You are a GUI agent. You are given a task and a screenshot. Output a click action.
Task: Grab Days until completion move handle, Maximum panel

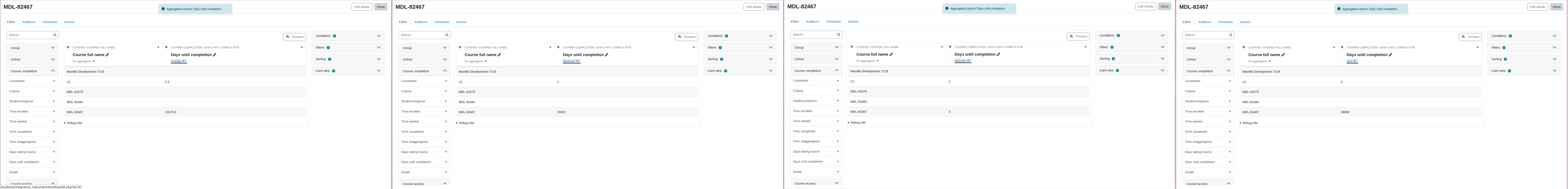[558, 47]
